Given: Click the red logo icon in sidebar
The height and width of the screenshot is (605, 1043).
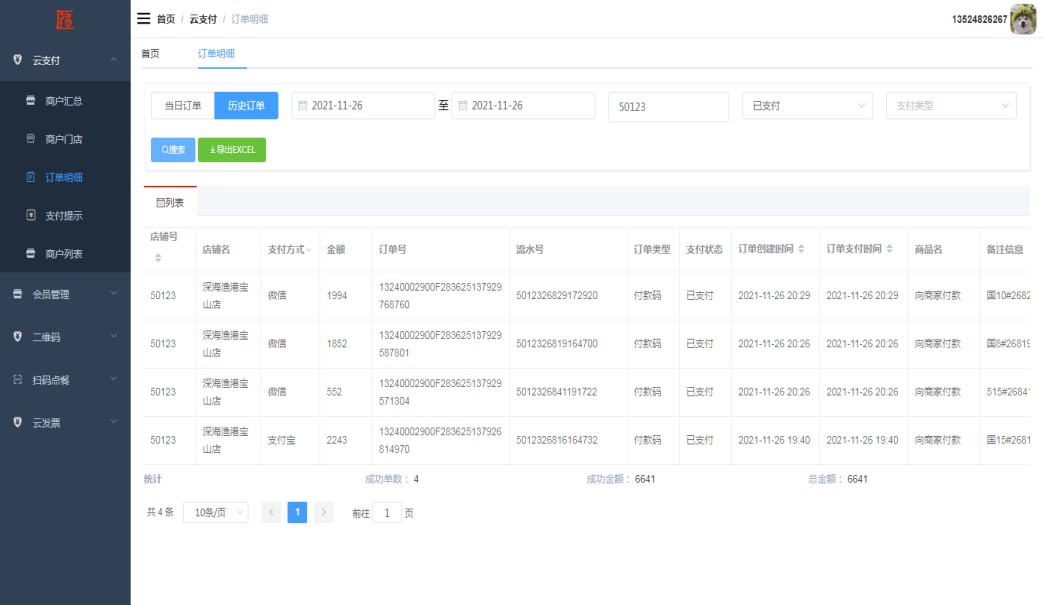Looking at the screenshot, I should click(x=64, y=19).
